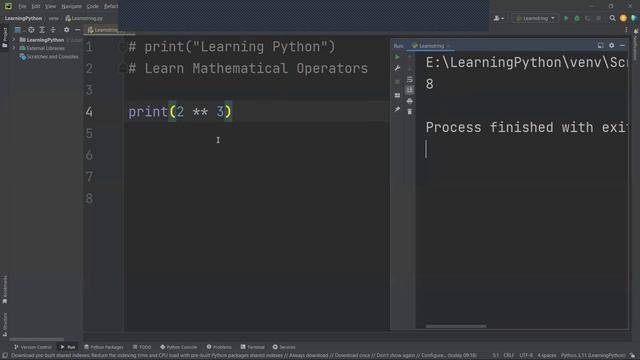Minimize the Run panel with hide icon

[x=622, y=46]
